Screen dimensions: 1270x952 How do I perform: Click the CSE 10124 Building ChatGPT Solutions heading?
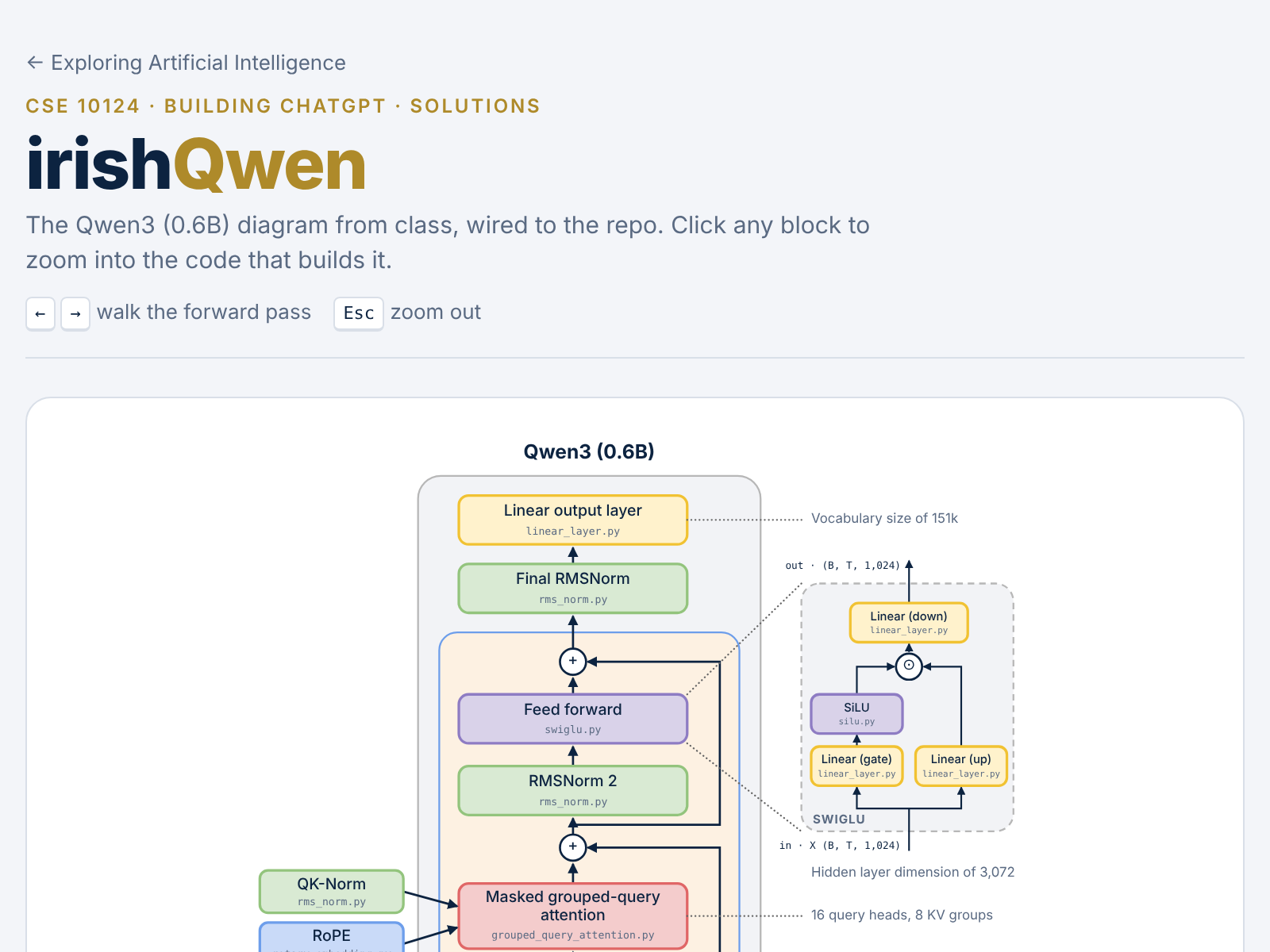click(x=283, y=106)
